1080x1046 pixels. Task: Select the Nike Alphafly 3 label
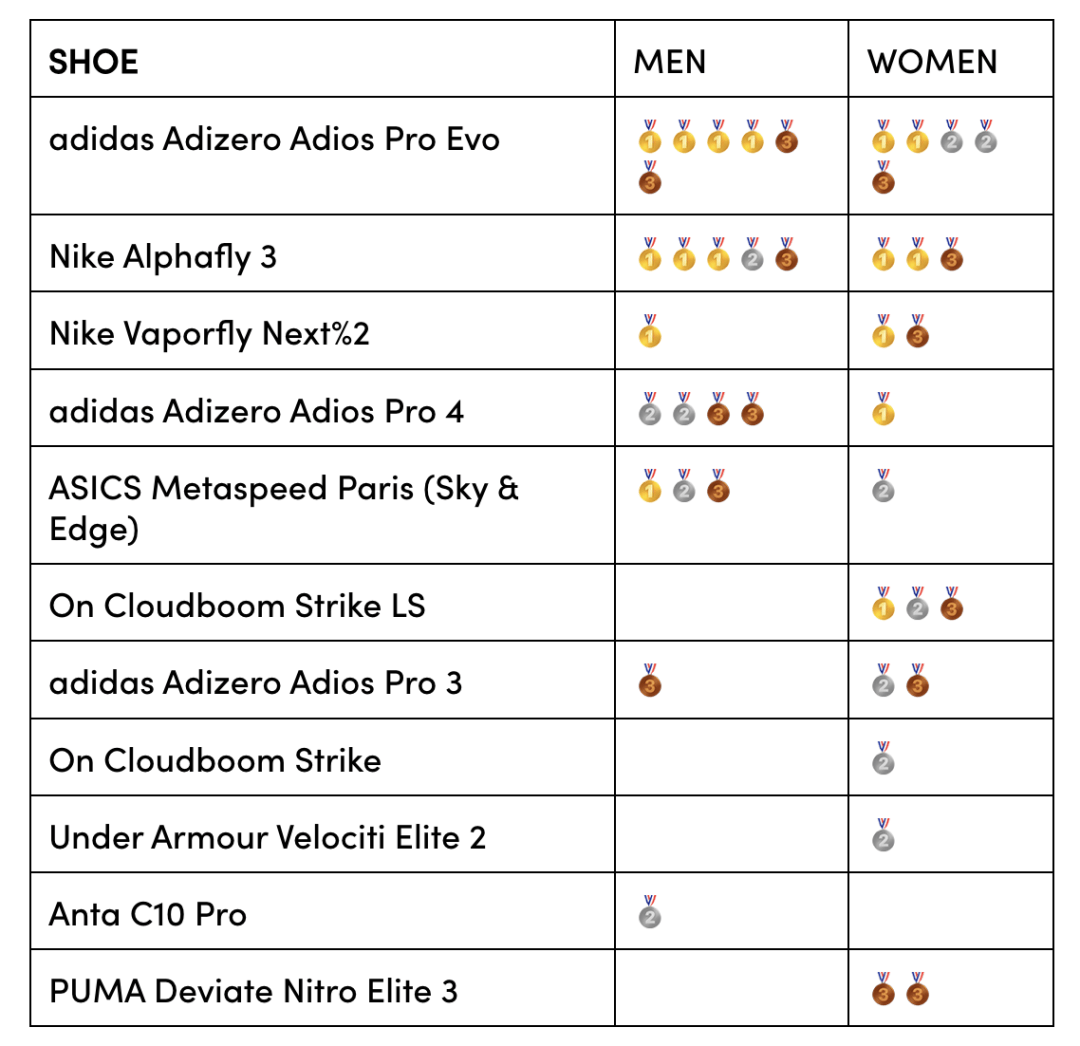[163, 258]
